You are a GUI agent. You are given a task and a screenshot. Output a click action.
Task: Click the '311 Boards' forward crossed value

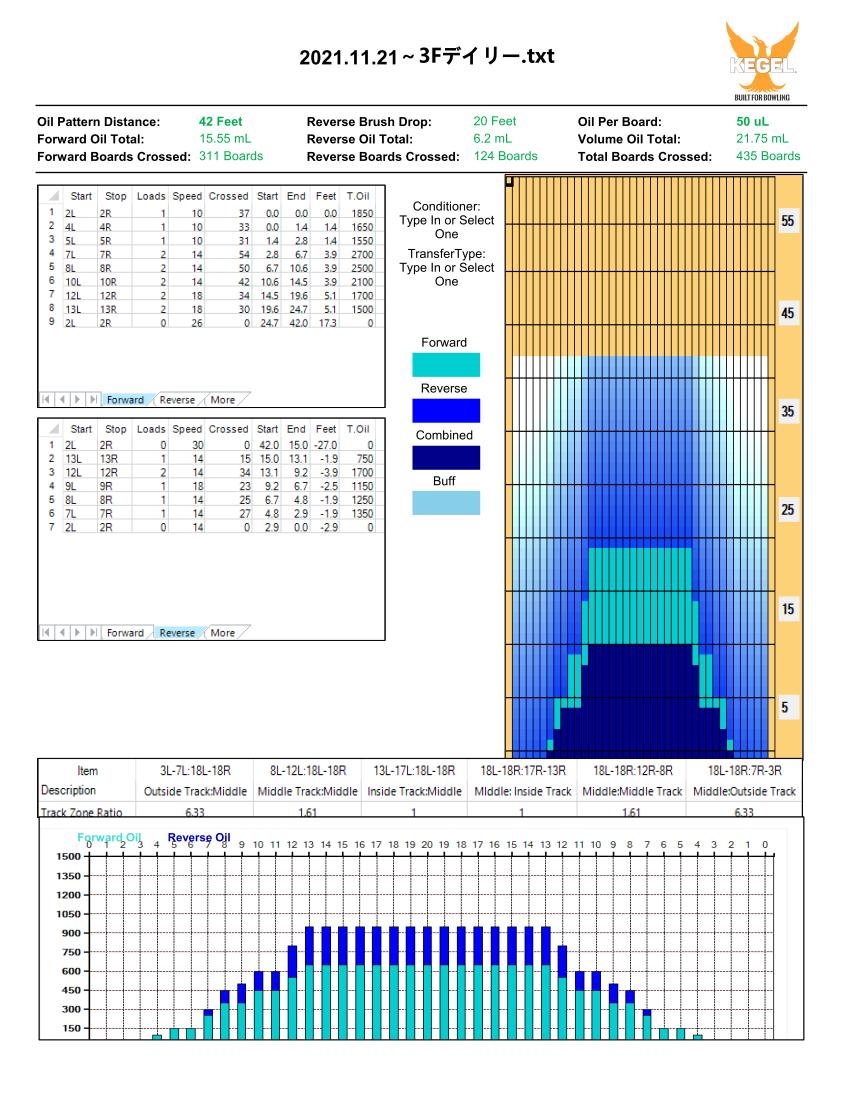[x=231, y=156]
